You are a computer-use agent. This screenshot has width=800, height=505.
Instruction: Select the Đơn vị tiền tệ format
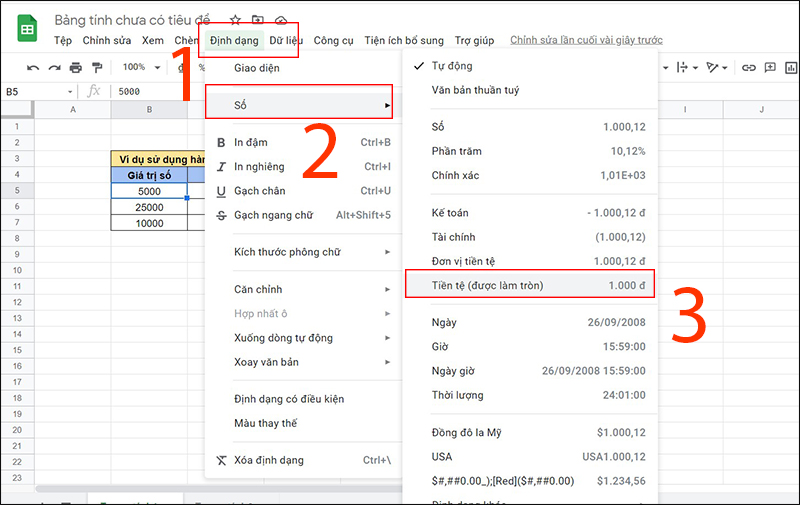pos(530,261)
